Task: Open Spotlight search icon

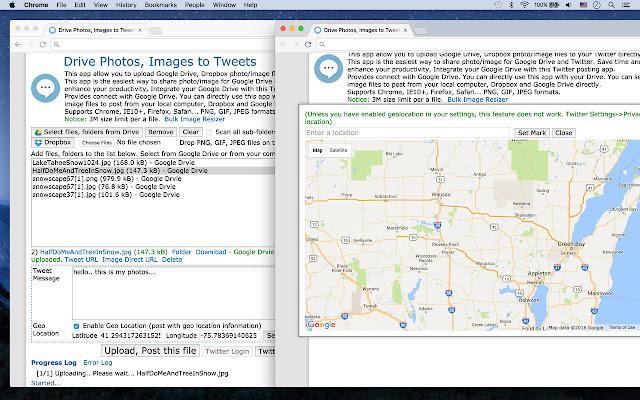Action: (x=611, y=5)
